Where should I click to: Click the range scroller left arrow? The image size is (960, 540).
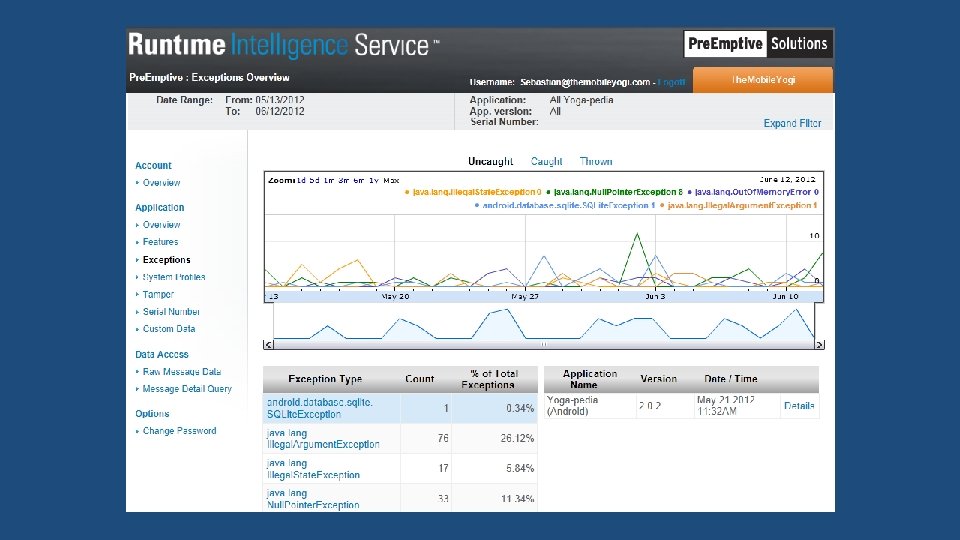coord(268,345)
